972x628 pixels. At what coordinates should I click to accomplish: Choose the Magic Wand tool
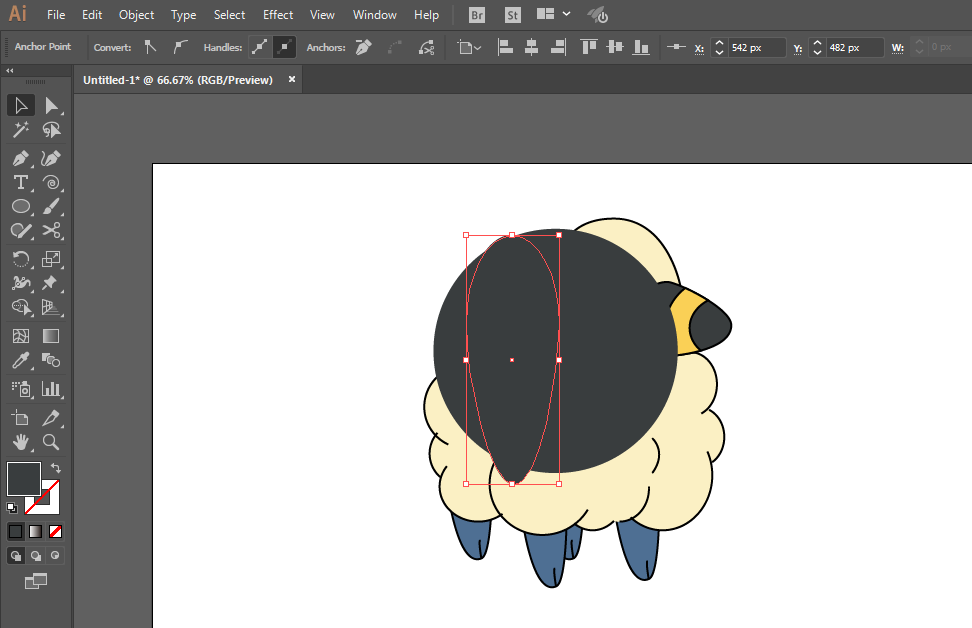[20, 130]
